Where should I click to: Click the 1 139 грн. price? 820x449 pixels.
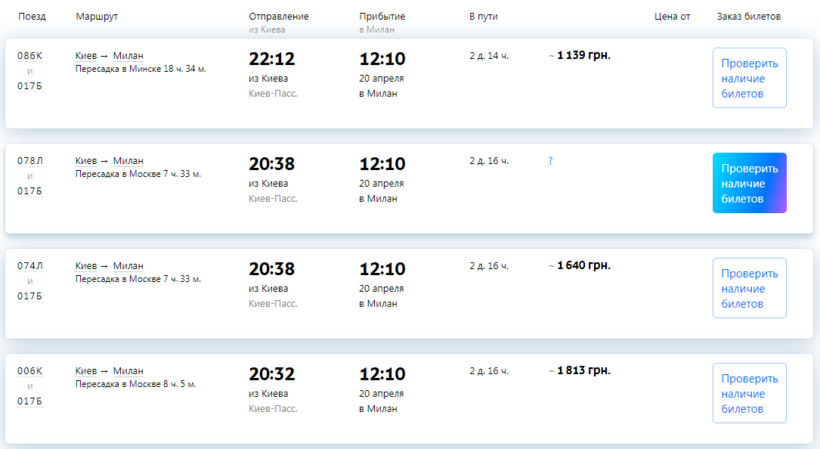[583, 56]
